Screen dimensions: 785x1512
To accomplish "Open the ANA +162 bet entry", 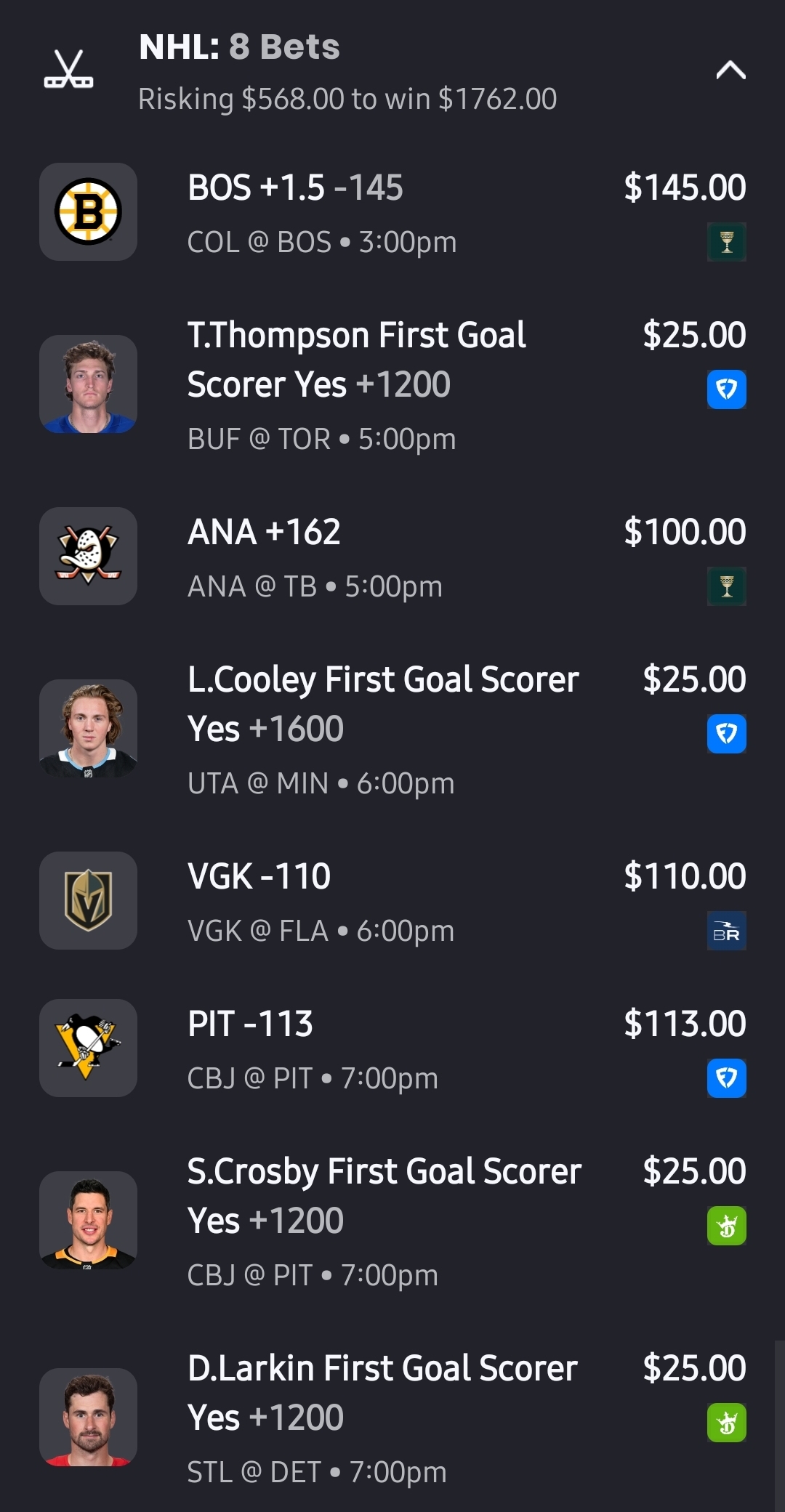I will [264, 532].
